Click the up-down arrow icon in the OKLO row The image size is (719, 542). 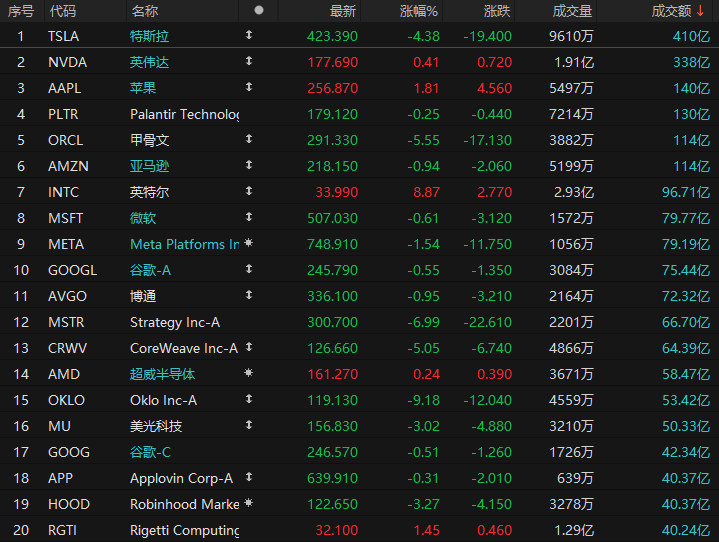tap(249, 399)
